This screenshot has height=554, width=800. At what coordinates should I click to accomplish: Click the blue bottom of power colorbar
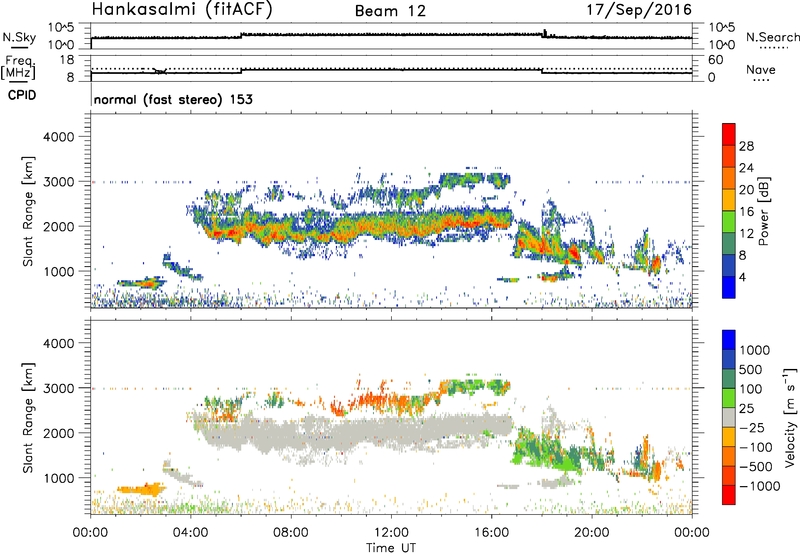pos(729,287)
